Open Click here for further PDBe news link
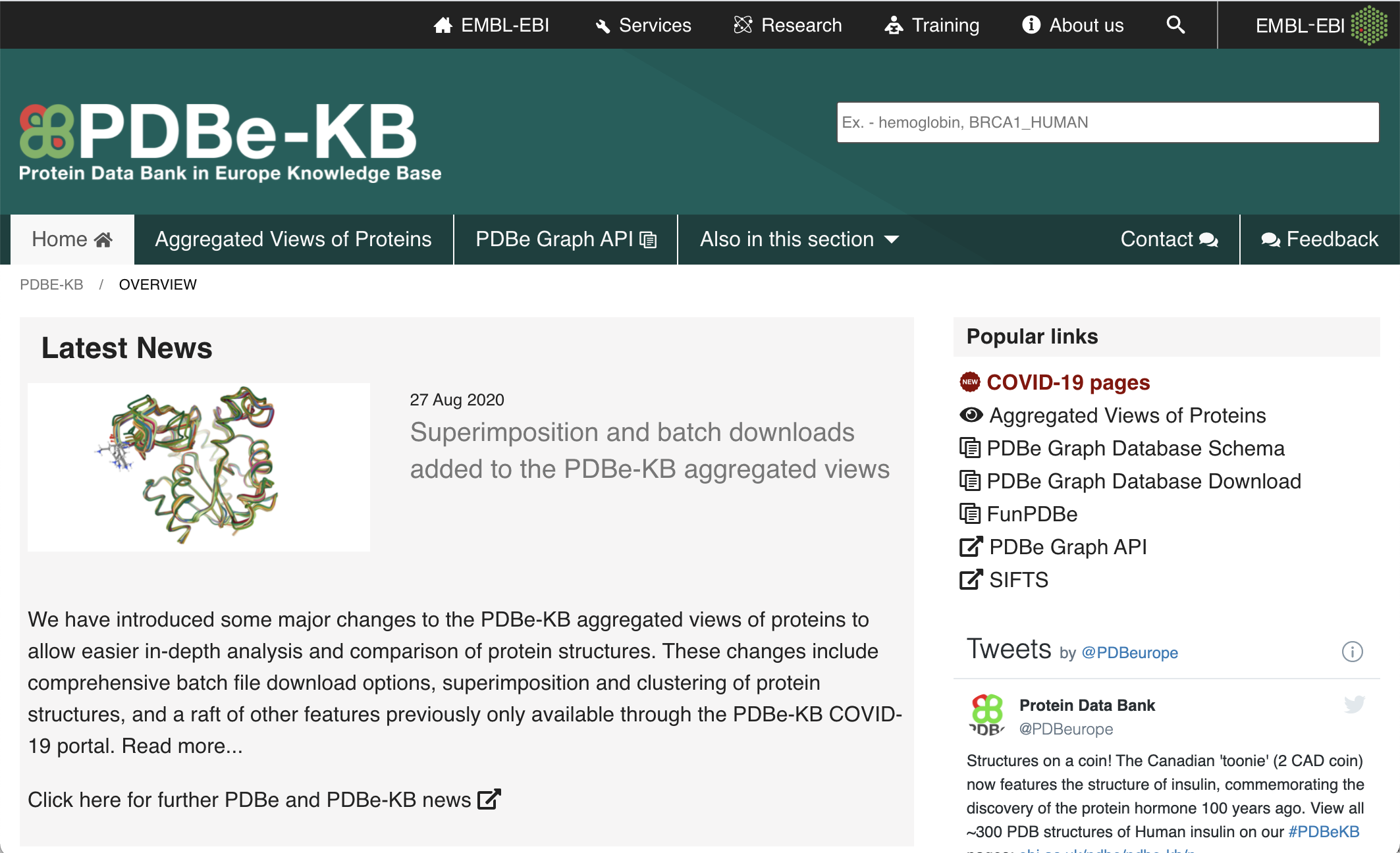 (264, 800)
